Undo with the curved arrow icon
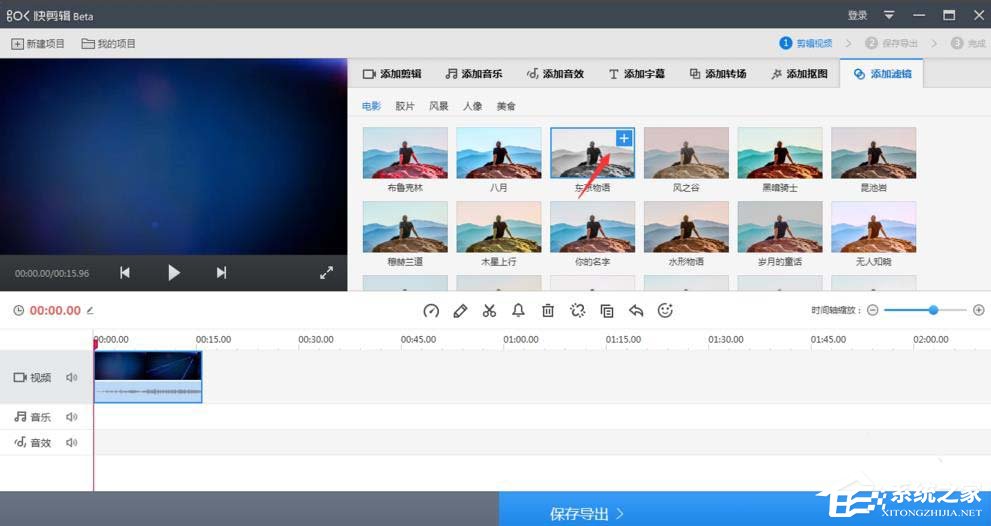 636,310
